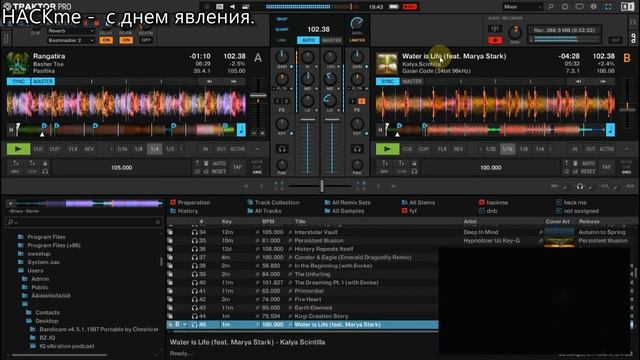This screenshot has width=640, height=360.
Task: Toggle SYNC on Deck A
Action: click(x=18, y=81)
